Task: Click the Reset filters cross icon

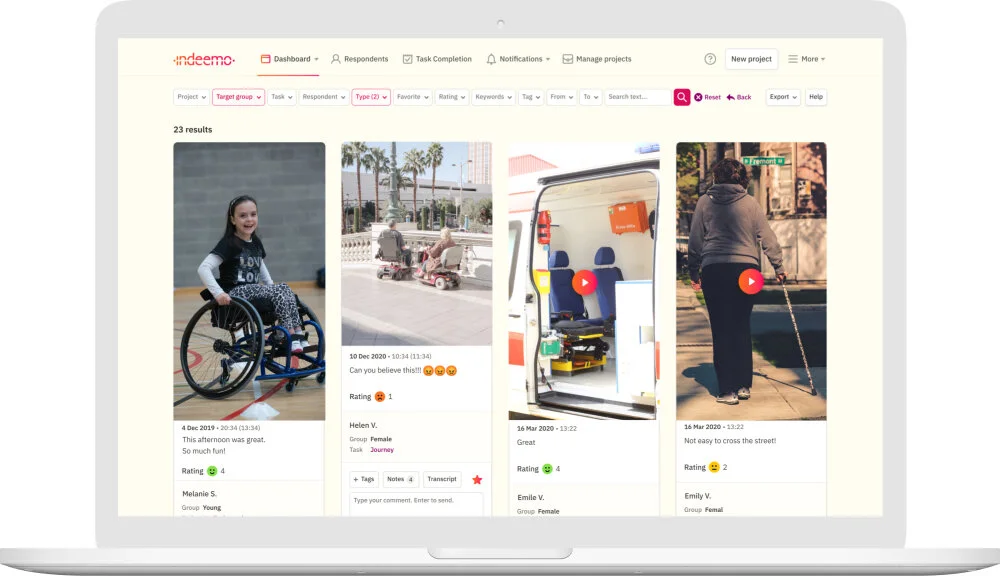Action: point(698,97)
